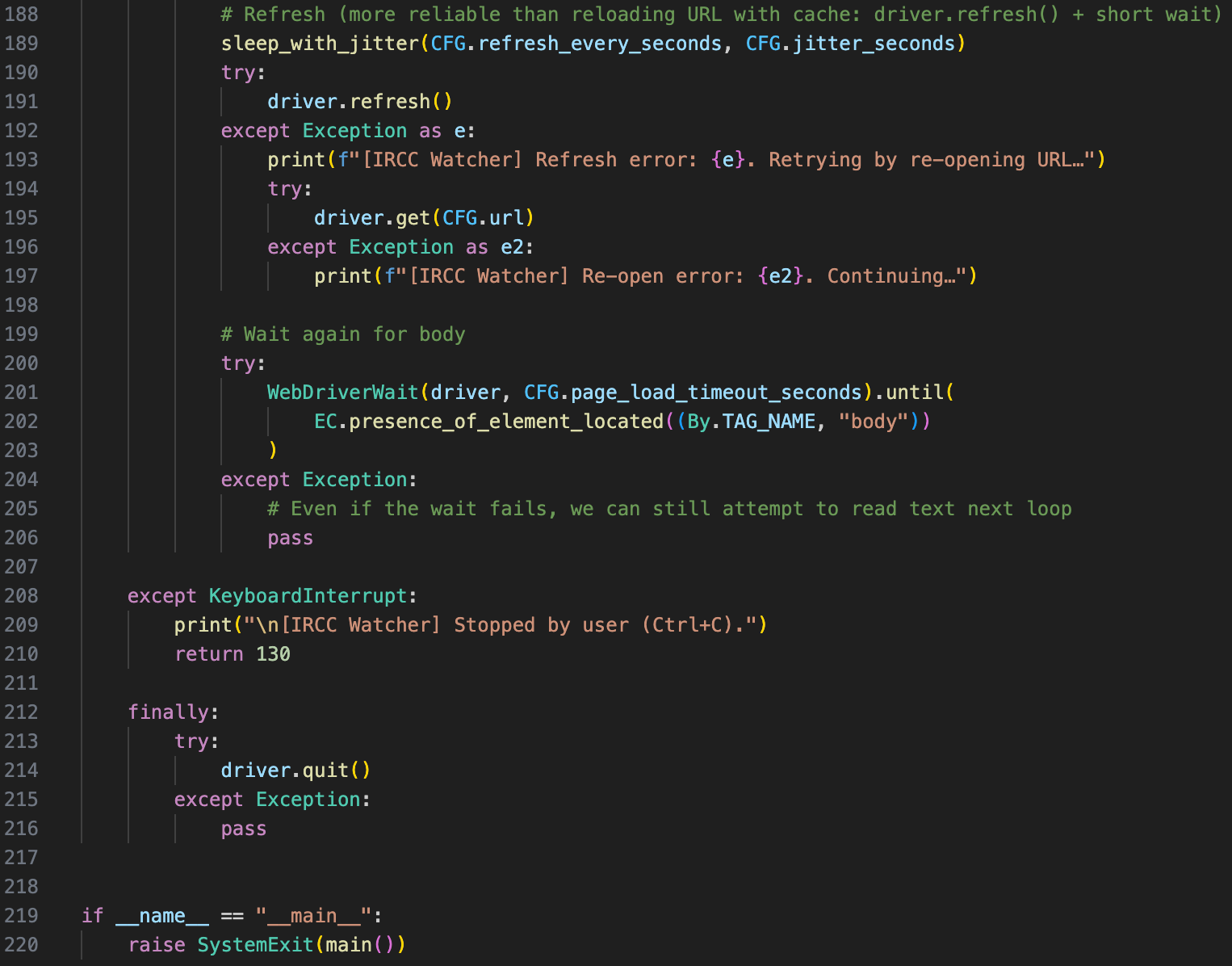The image size is (1232, 966).
Task: Click the KeyboardInterrupt exception name
Action: click(x=308, y=596)
